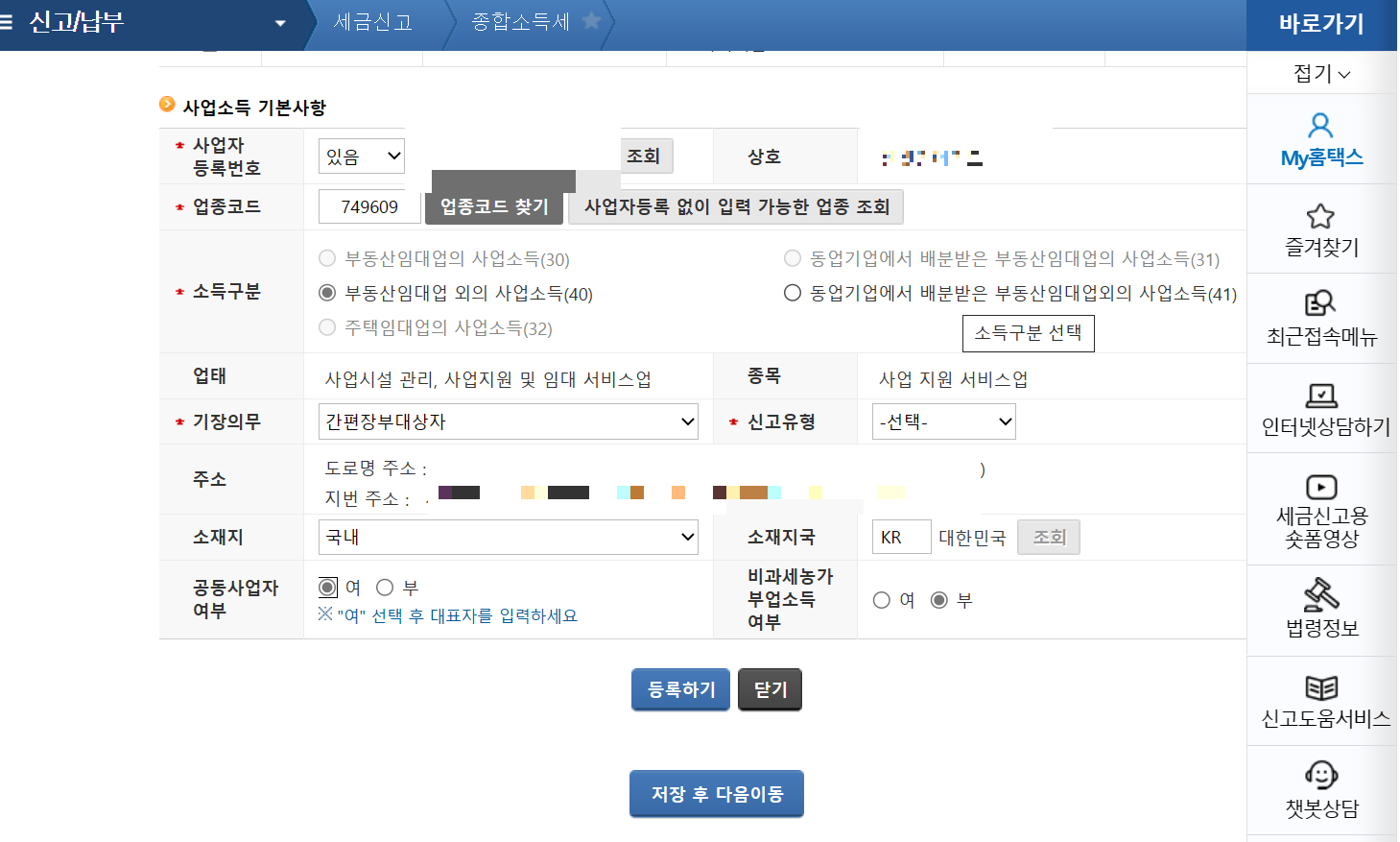Click the 업태 value 사업시설 관리, 사업지원 및 임대 서비스업
This screenshot has width=1400, height=842.
pos(487,379)
